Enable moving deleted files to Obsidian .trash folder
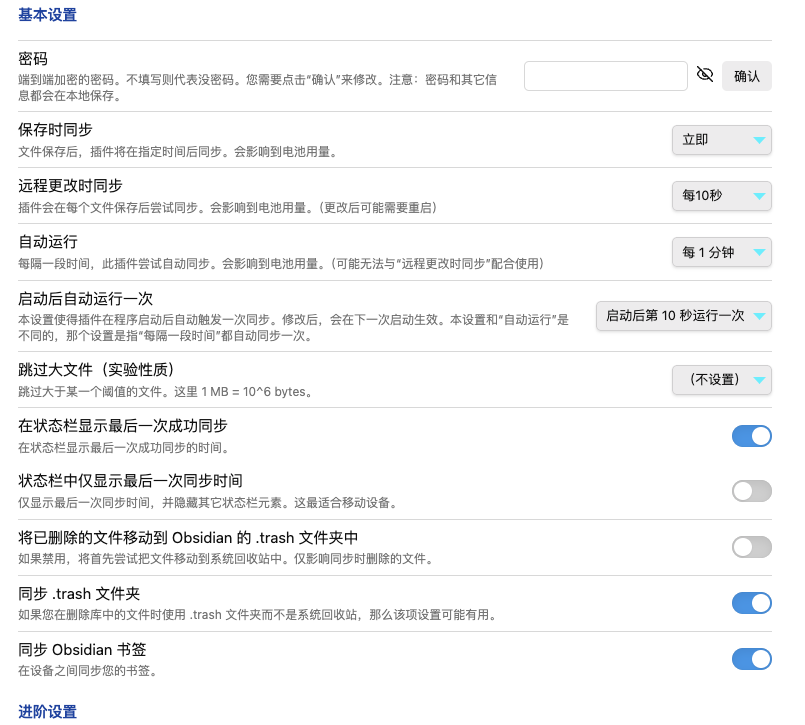The width and height of the screenshot is (805, 725). click(x=751, y=547)
